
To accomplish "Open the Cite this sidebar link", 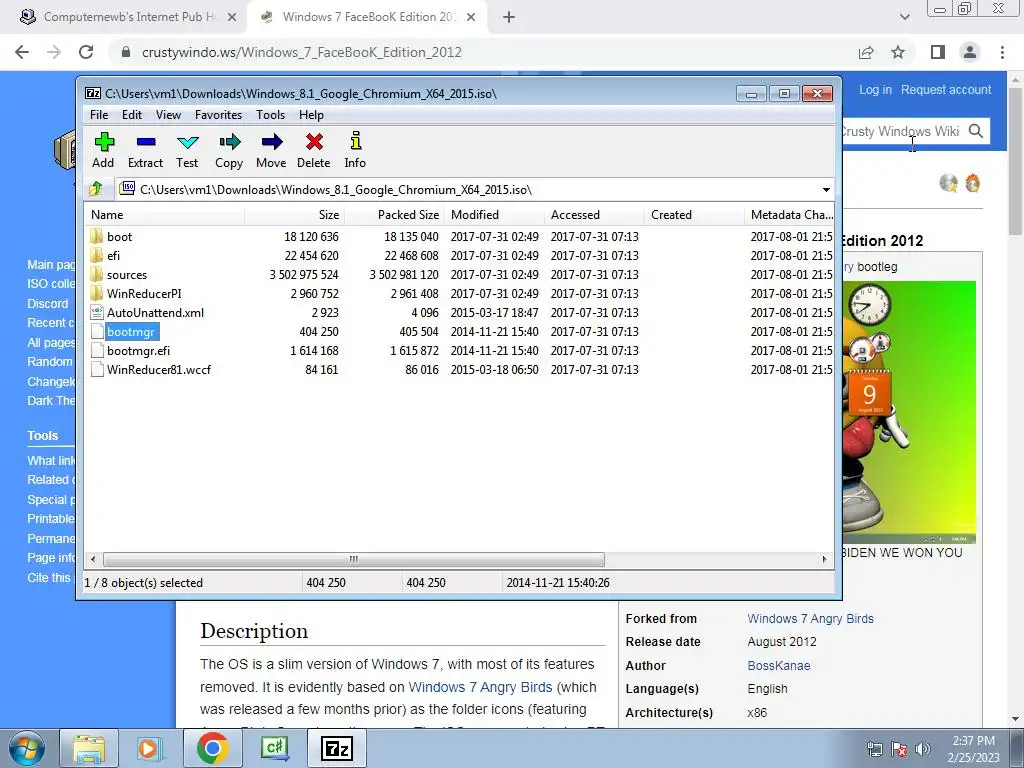I will pos(49,578).
